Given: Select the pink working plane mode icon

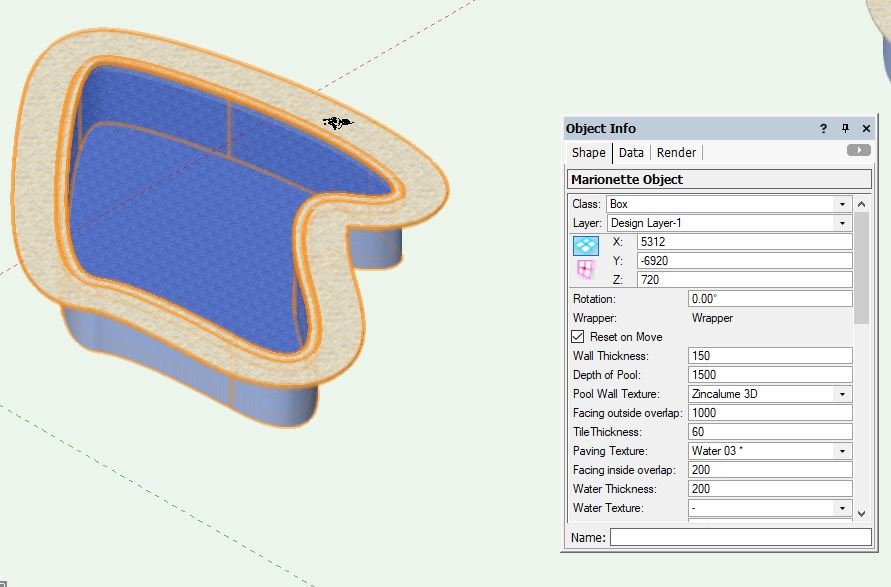Looking at the screenshot, I should click(586, 269).
